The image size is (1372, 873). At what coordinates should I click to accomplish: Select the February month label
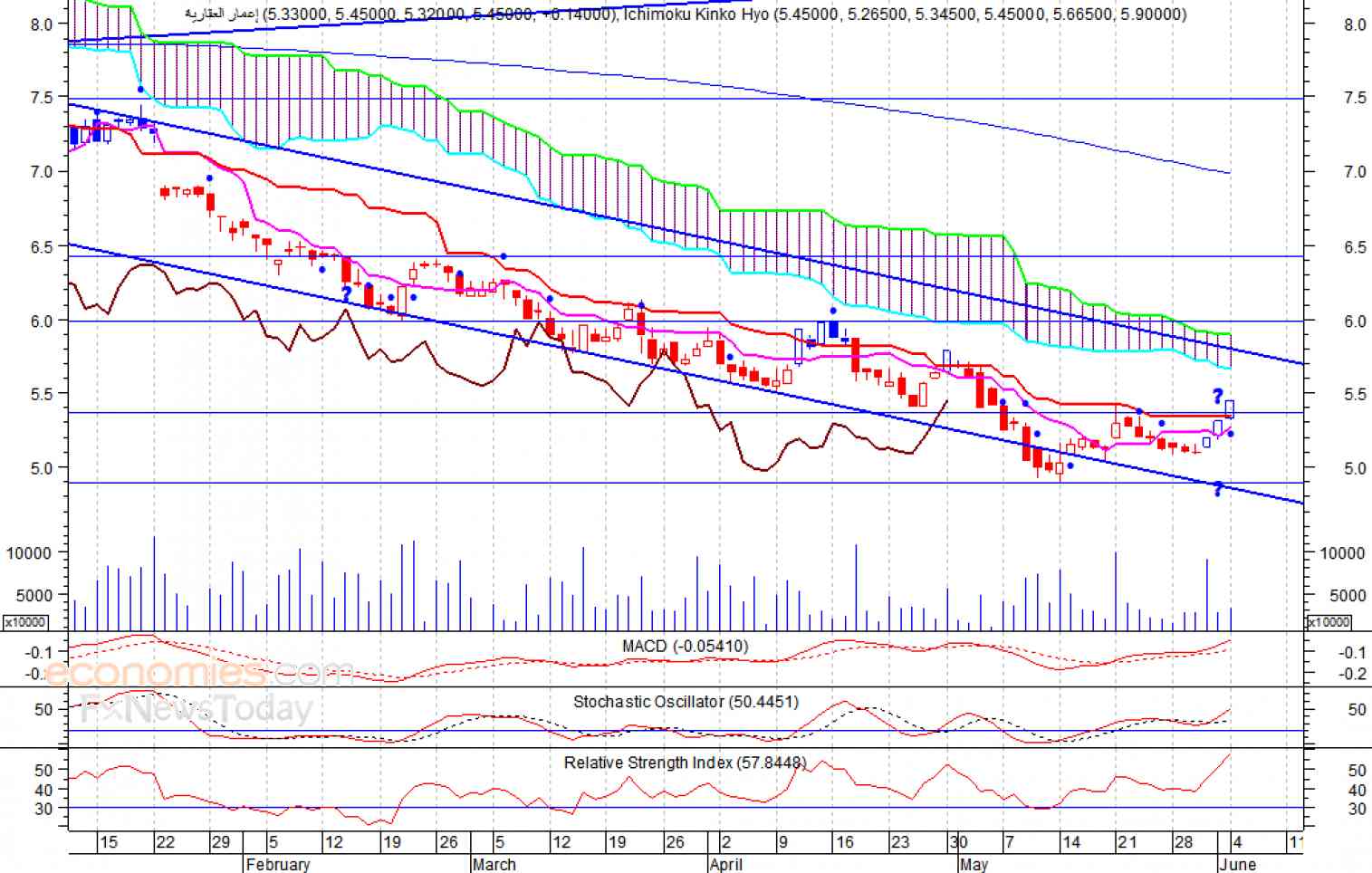click(x=278, y=864)
